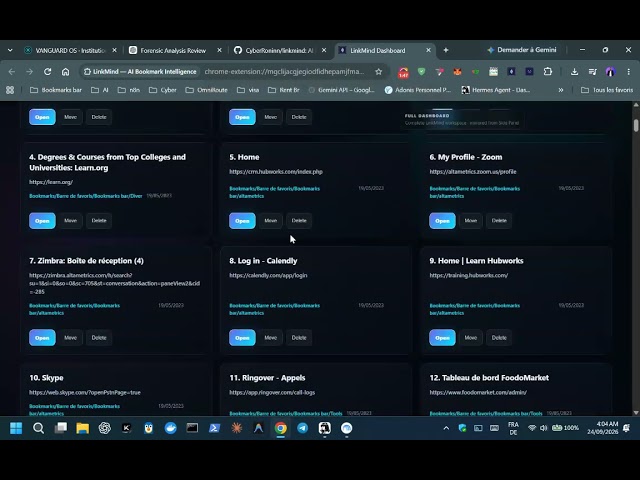Open the Gemini API bookmark

[x=342, y=90]
